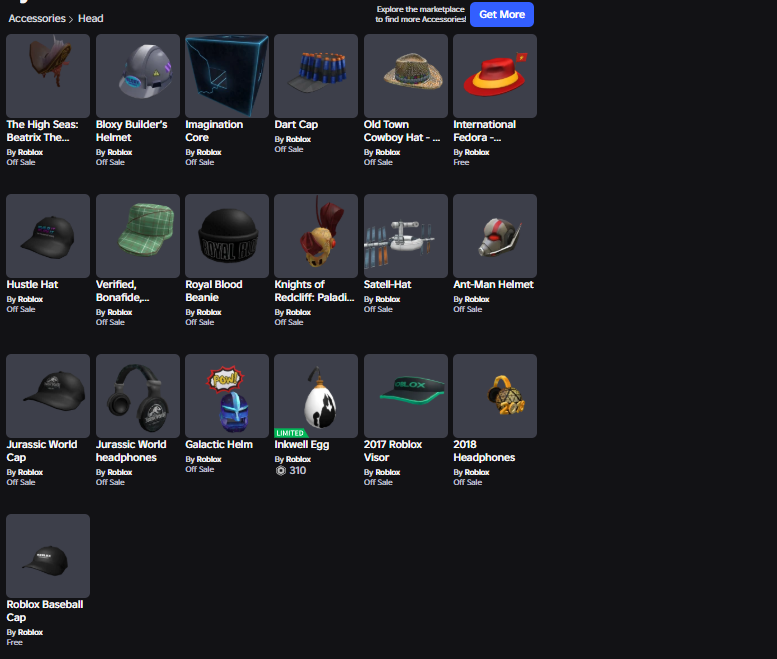This screenshot has width=777, height=659.
Task: Click the 2017 Roblox Visor title
Action: click(393, 451)
